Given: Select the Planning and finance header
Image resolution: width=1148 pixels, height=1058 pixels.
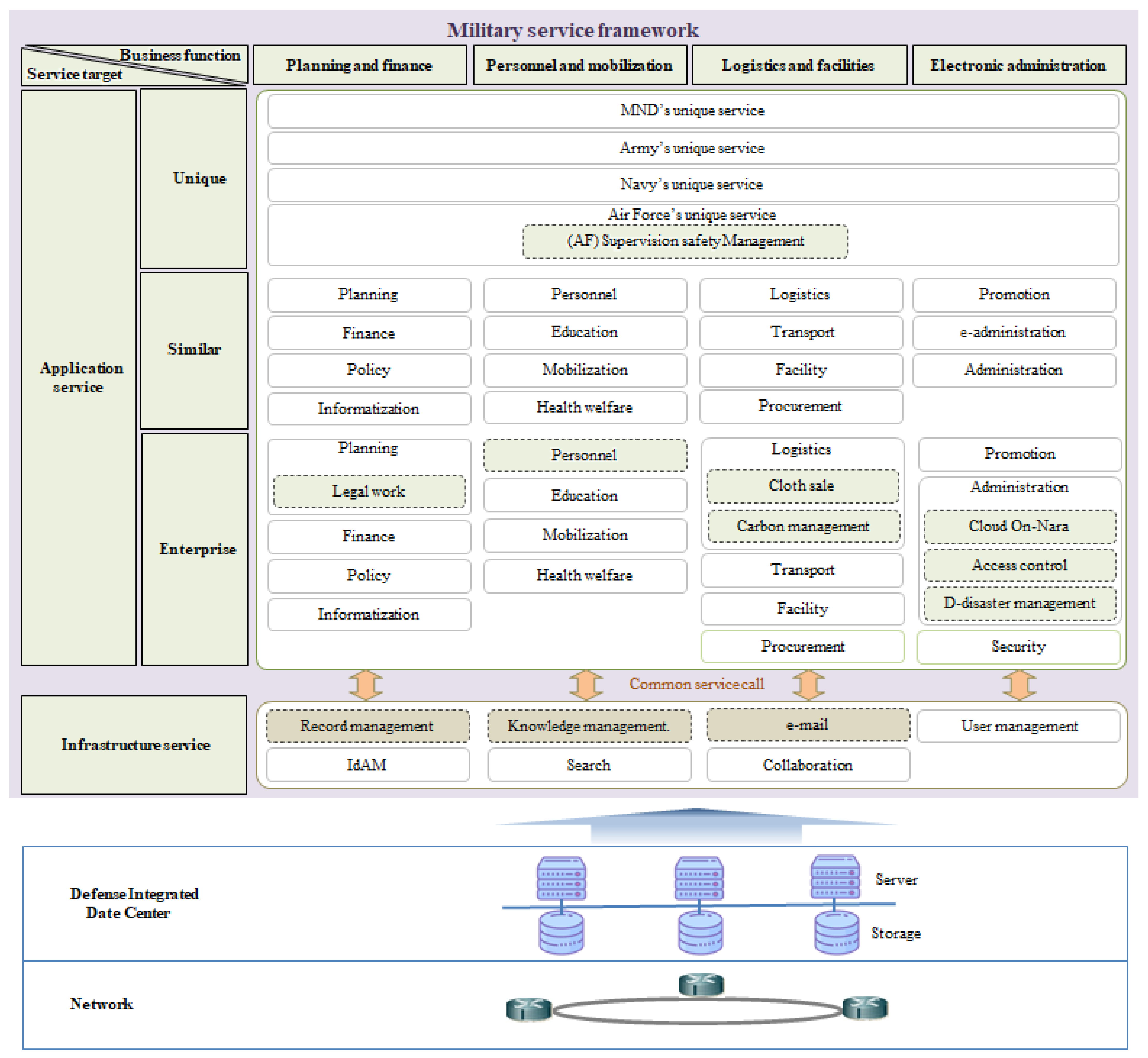Looking at the screenshot, I should coord(359,65).
